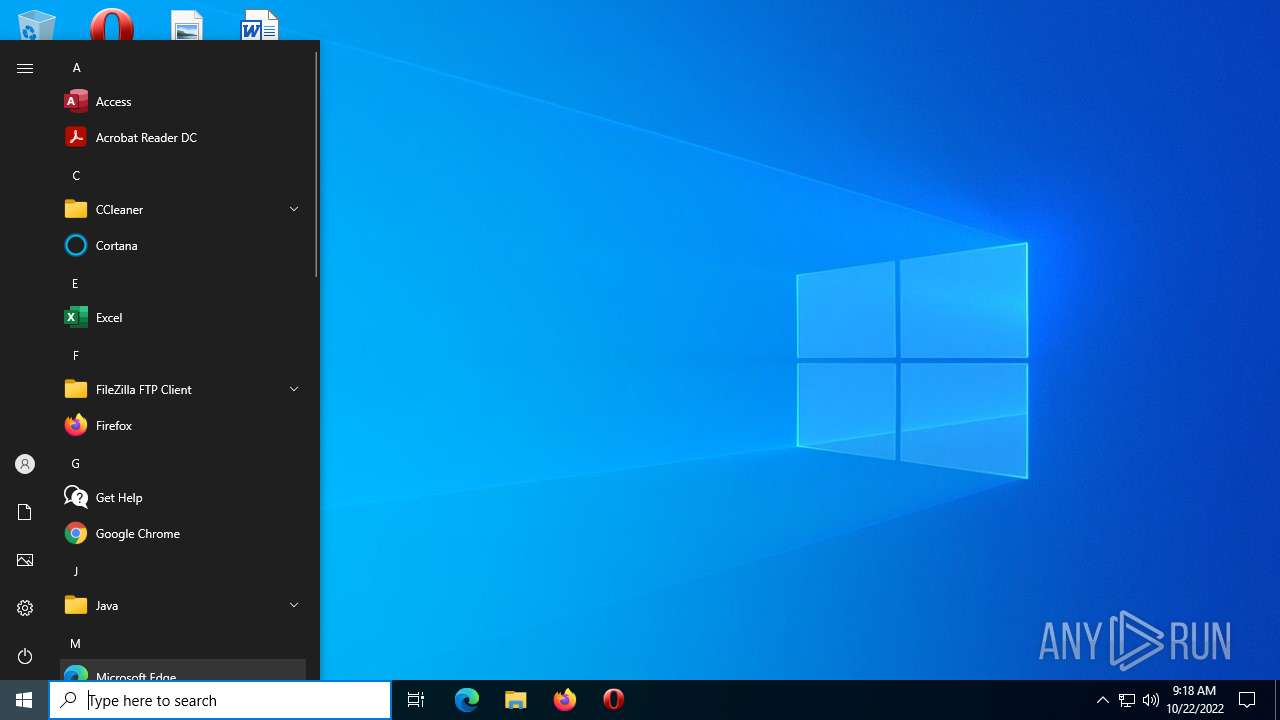Expand the Java folder
The width and height of the screenshot is (1280, 720).
point(183,605)
